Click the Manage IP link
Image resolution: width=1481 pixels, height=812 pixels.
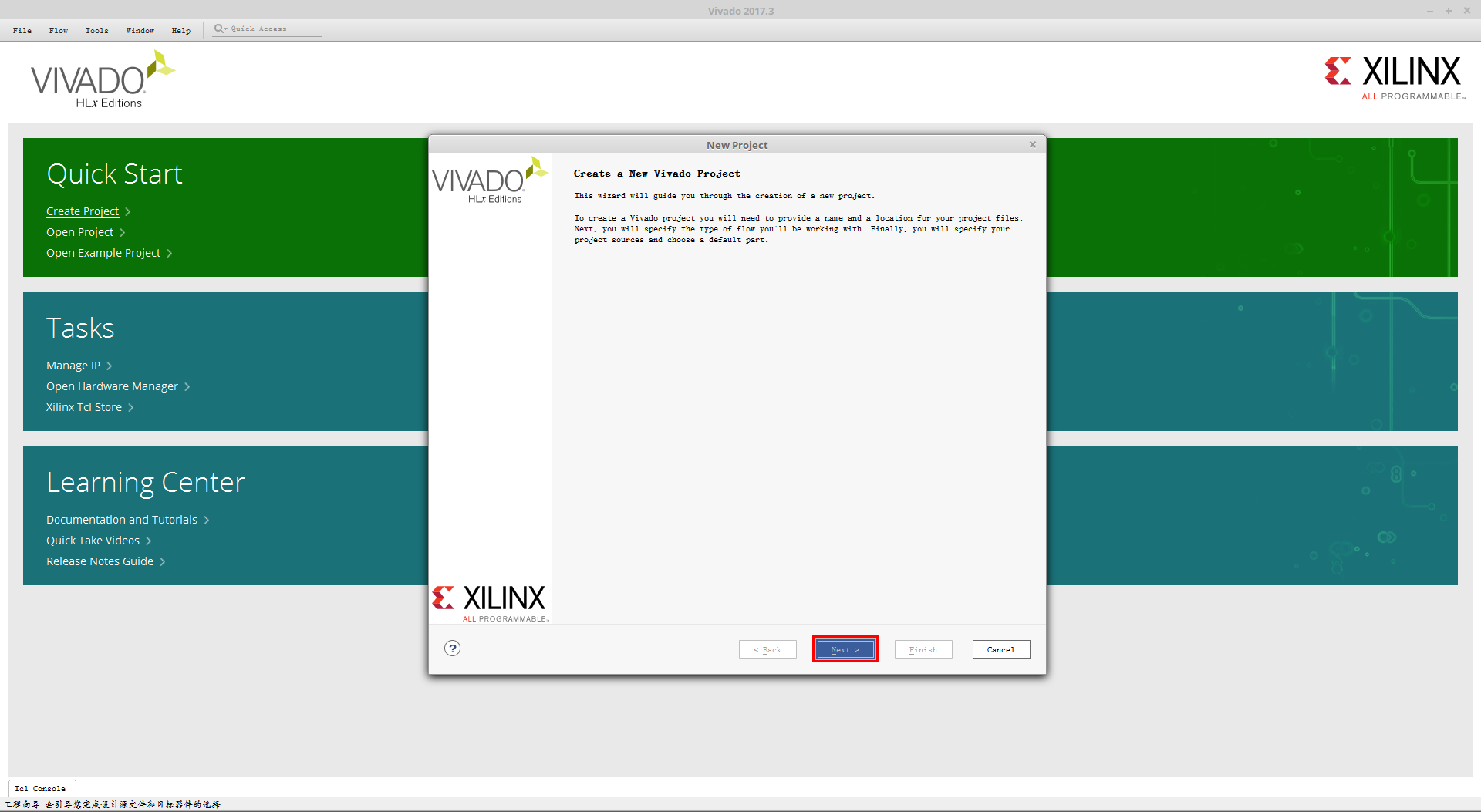[73, 366]
